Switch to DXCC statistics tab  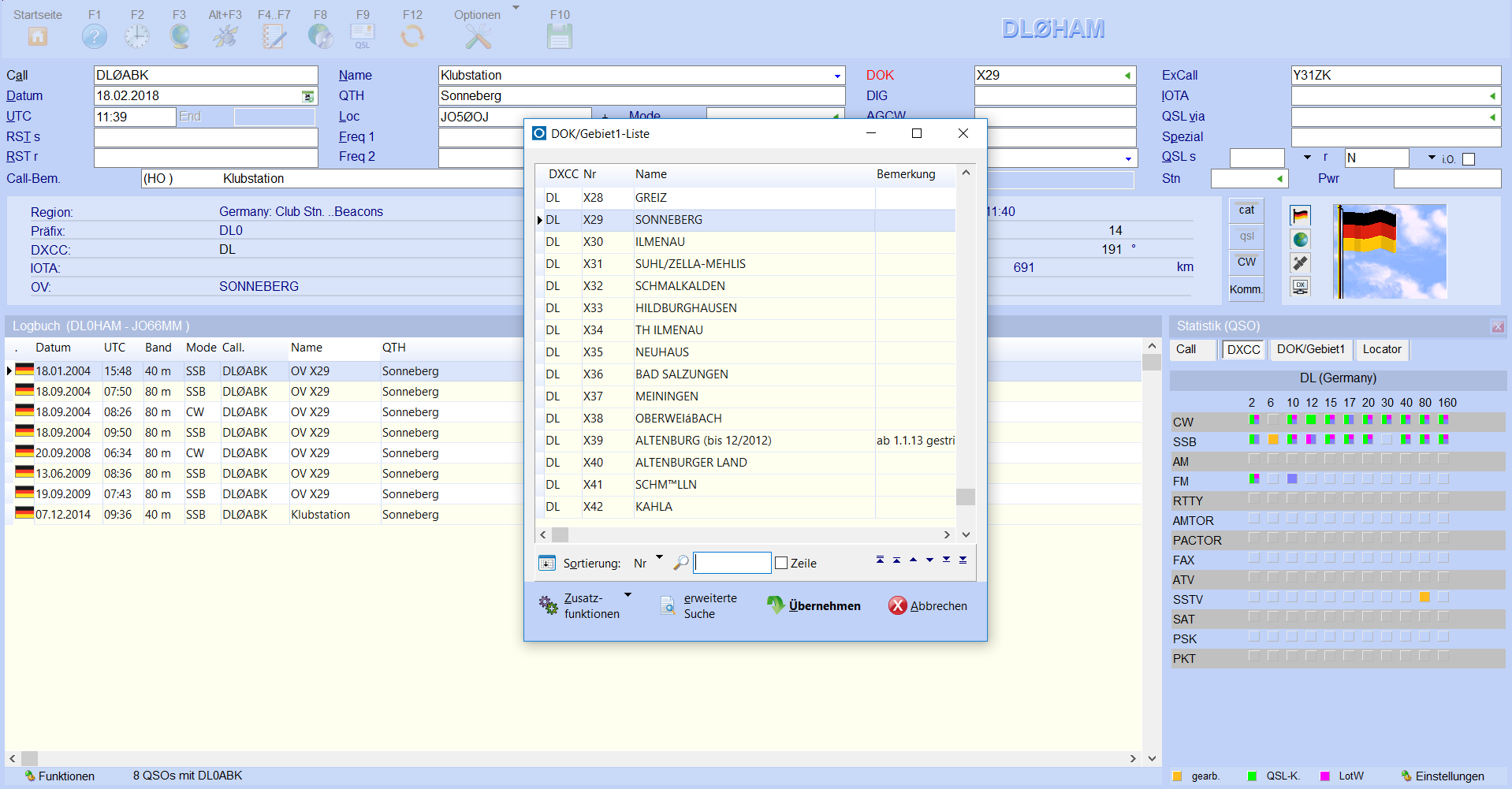coord(1243,349)
